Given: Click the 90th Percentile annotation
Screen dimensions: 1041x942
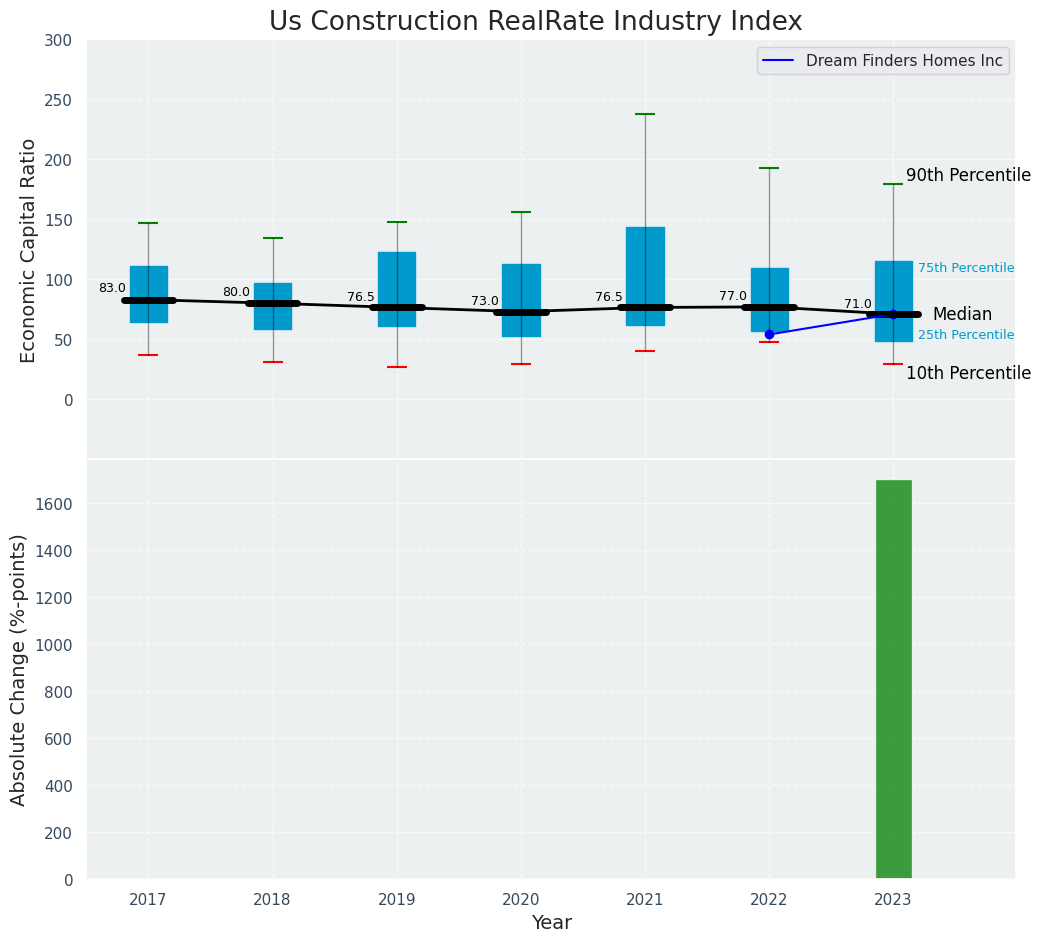Looking at the screenshot, I should [x=967, y=176].
